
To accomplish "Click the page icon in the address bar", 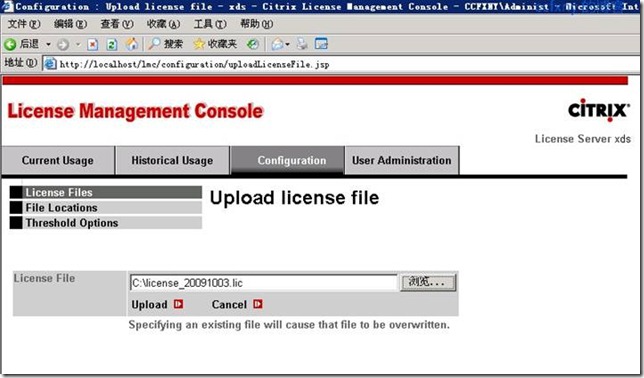I will click(x=50, y=64).
